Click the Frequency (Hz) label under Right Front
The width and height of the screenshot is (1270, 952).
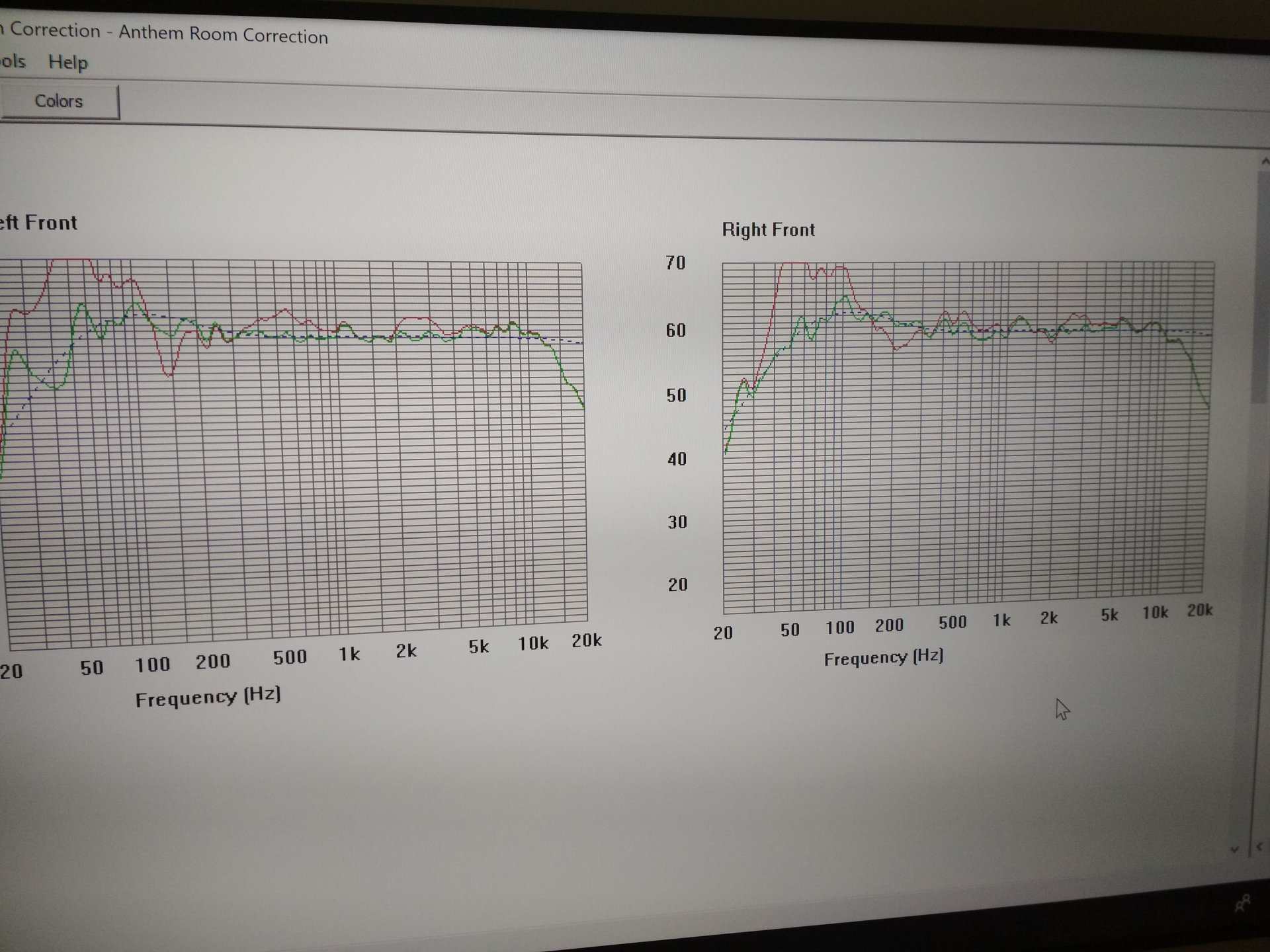pos(883,658)
